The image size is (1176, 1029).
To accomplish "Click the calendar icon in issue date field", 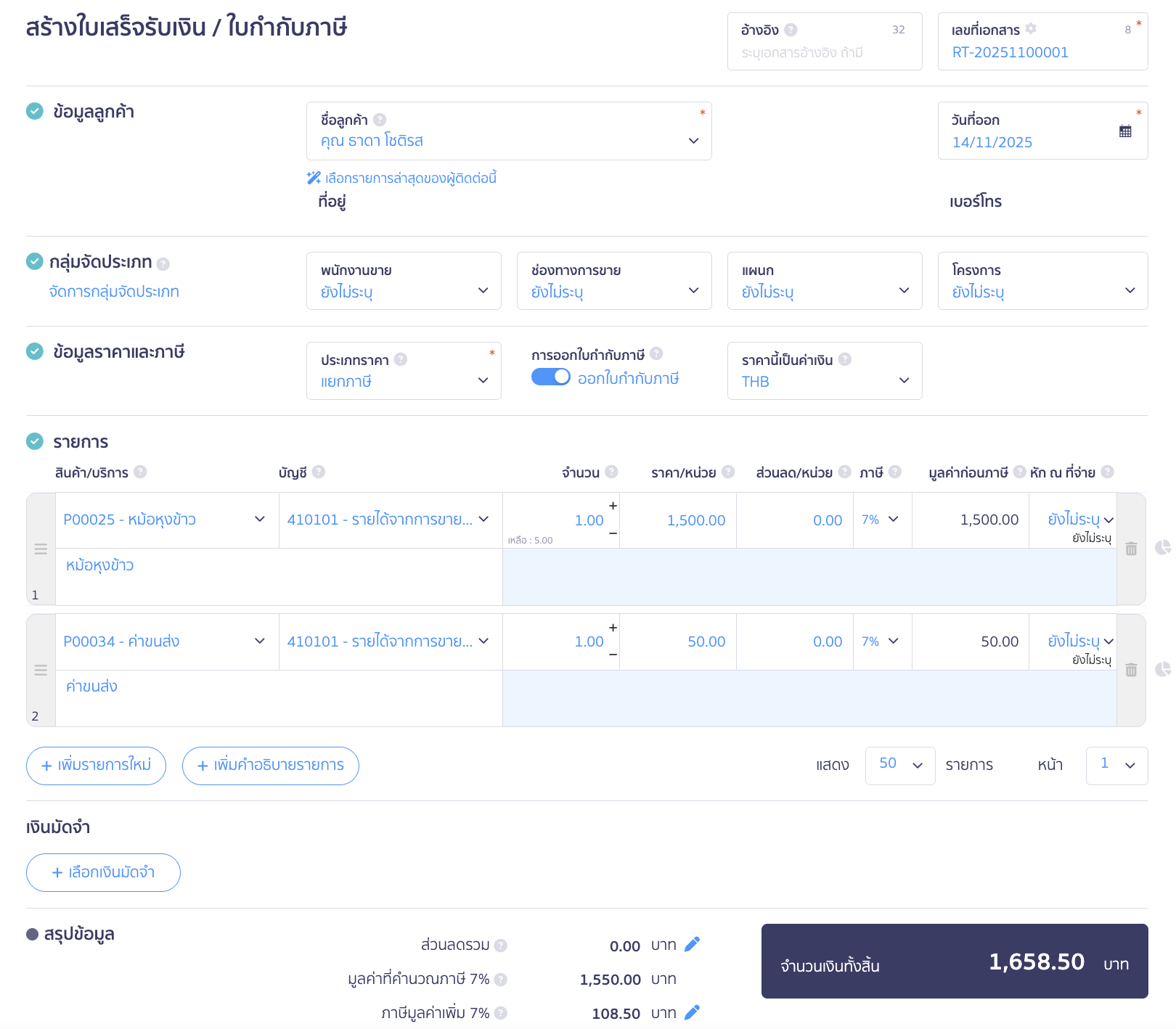I will (x=1124, y=131).
